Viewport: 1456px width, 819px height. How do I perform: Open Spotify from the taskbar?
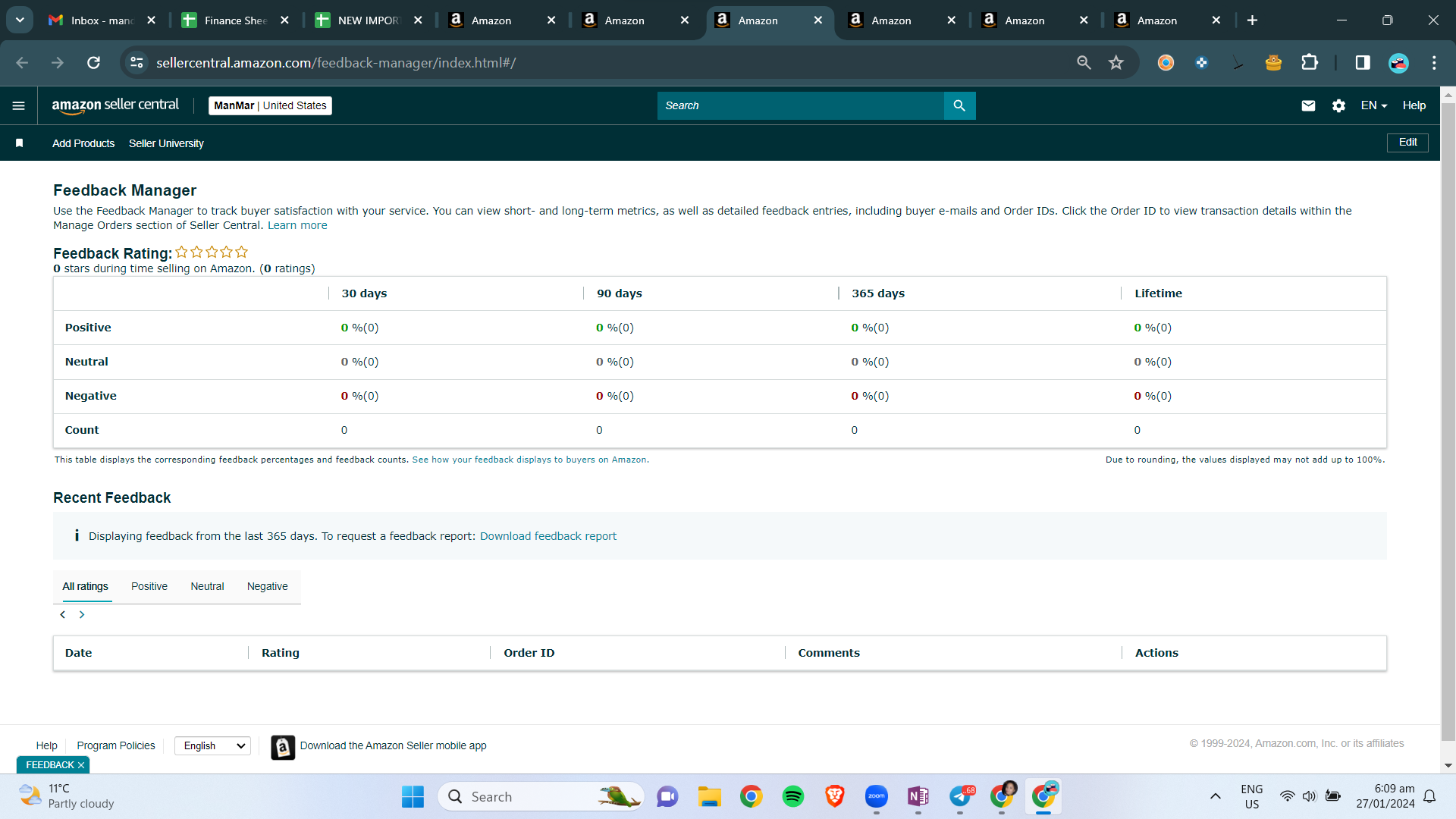tap(793, 796)
